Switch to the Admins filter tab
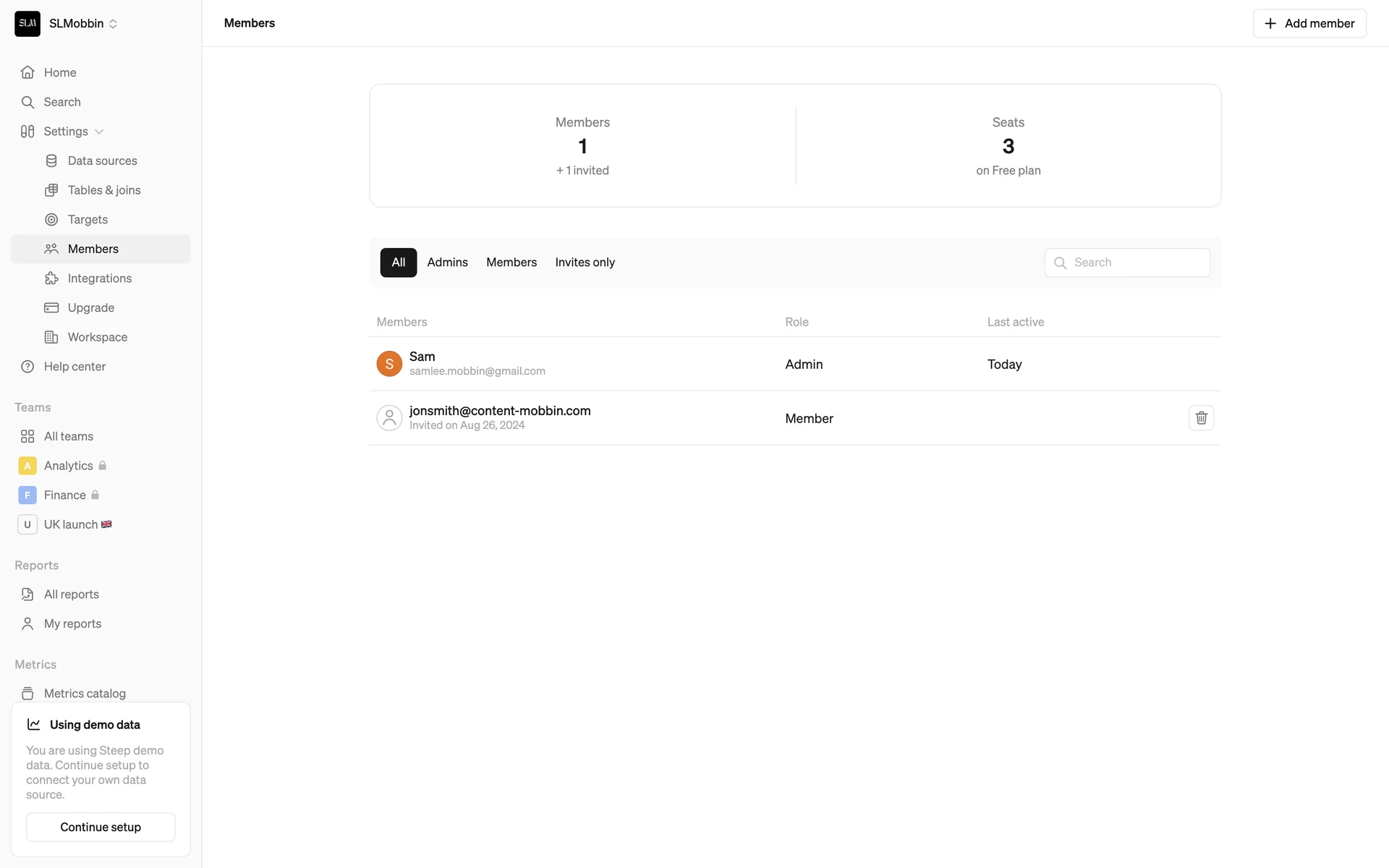Image resolution: width=1389 pixels, height=868 pixels. pos(447,263)
